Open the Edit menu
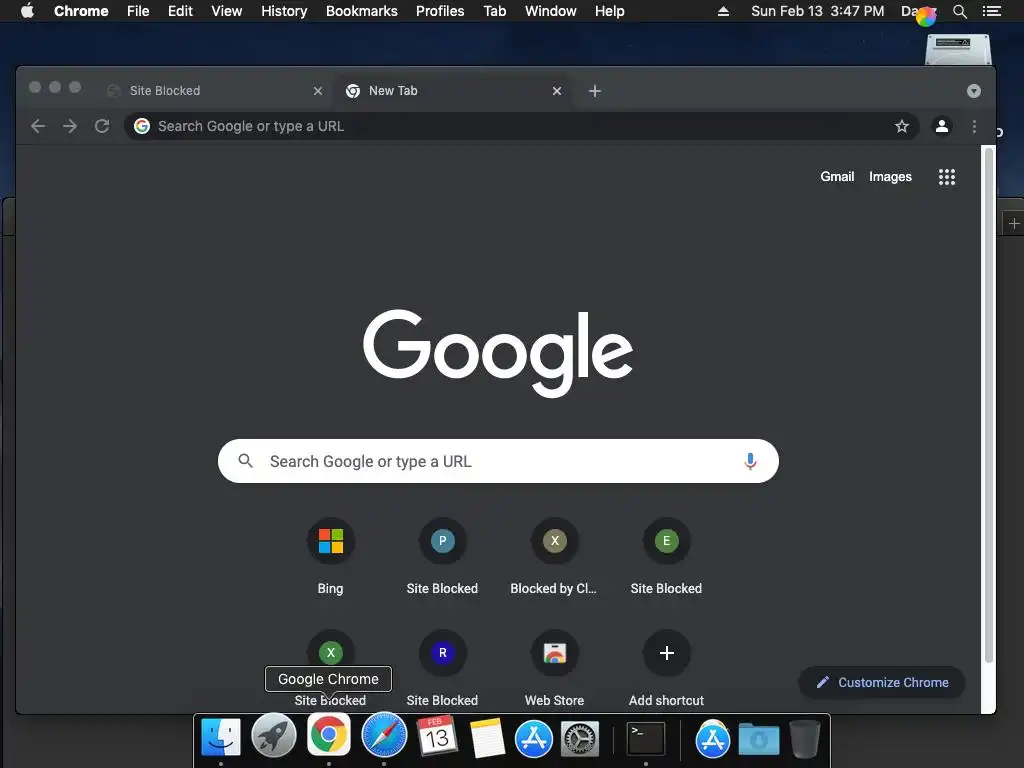1024x768 pixels. [x=180, y=11]
